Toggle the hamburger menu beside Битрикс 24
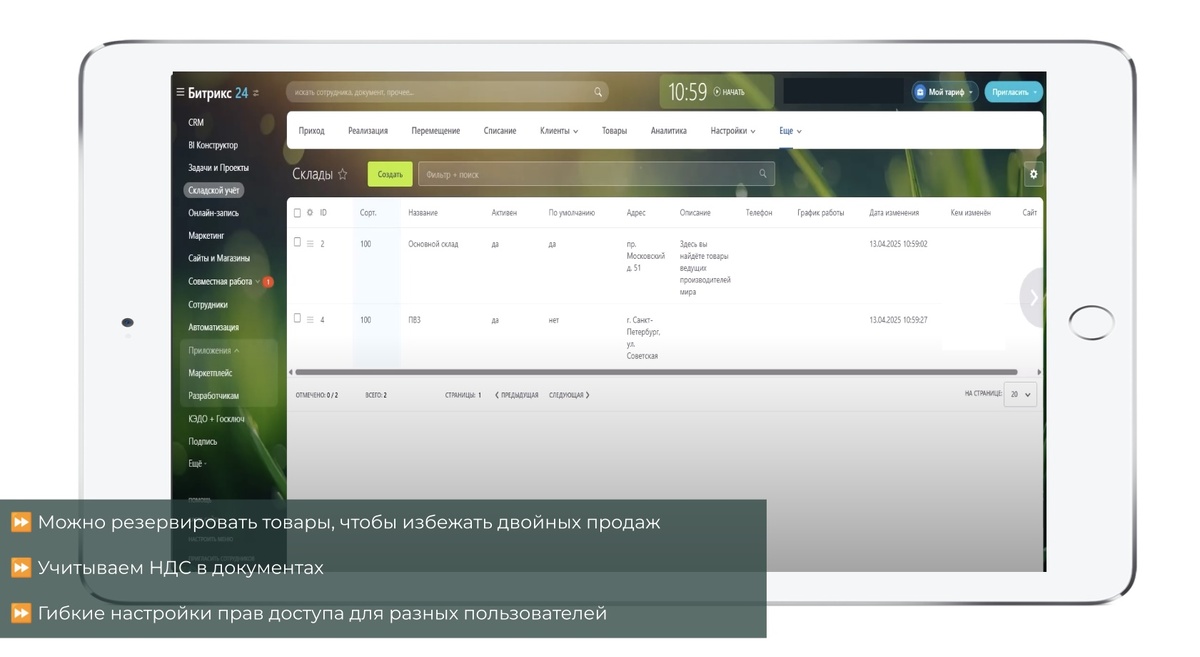This screenshot has width=1200, height=657. pos(180,93)
